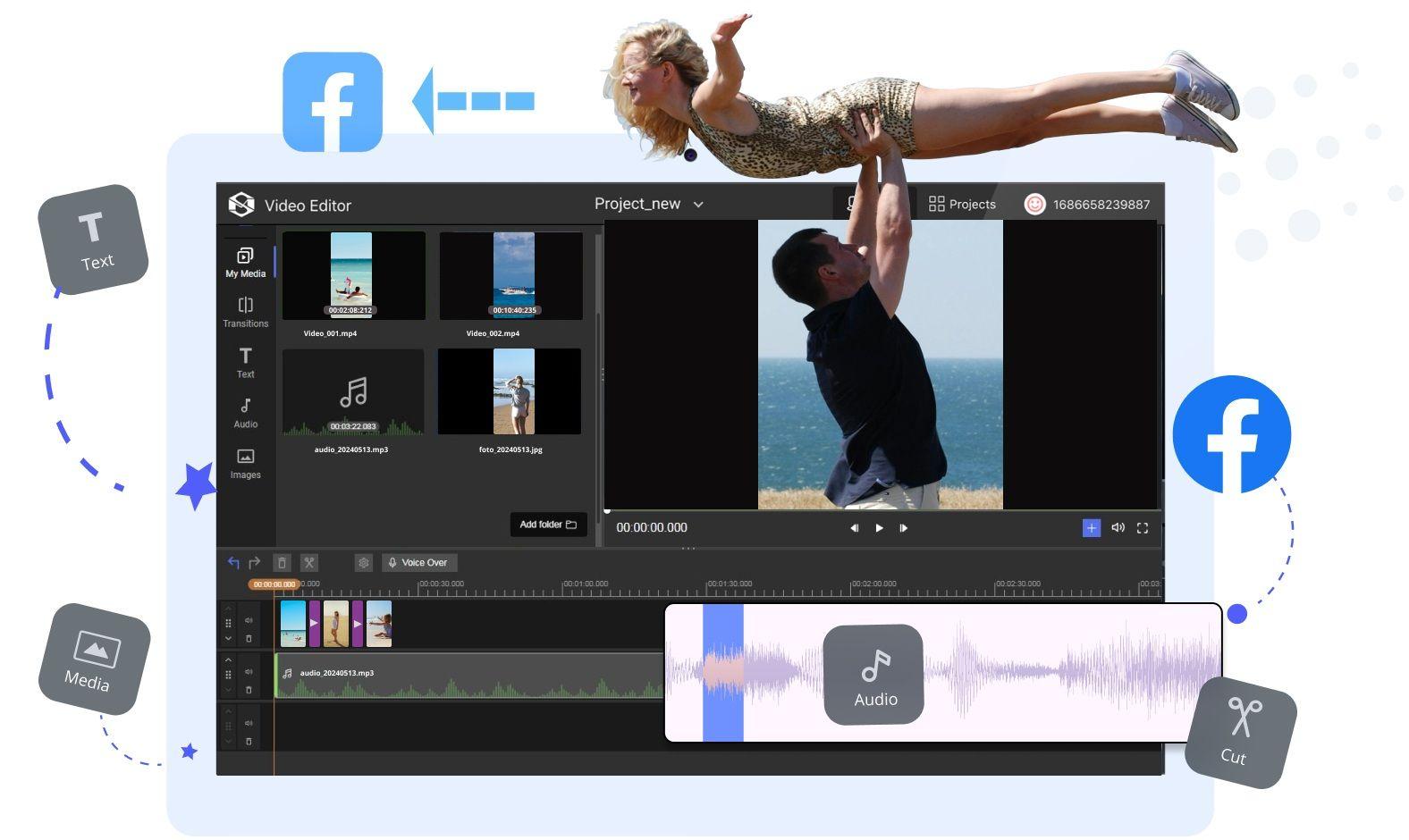Viewport: 1409px width, 840px height.
Task: Click the 00:01:00.000 ruler mark
Action: click(x=586, y=584)
